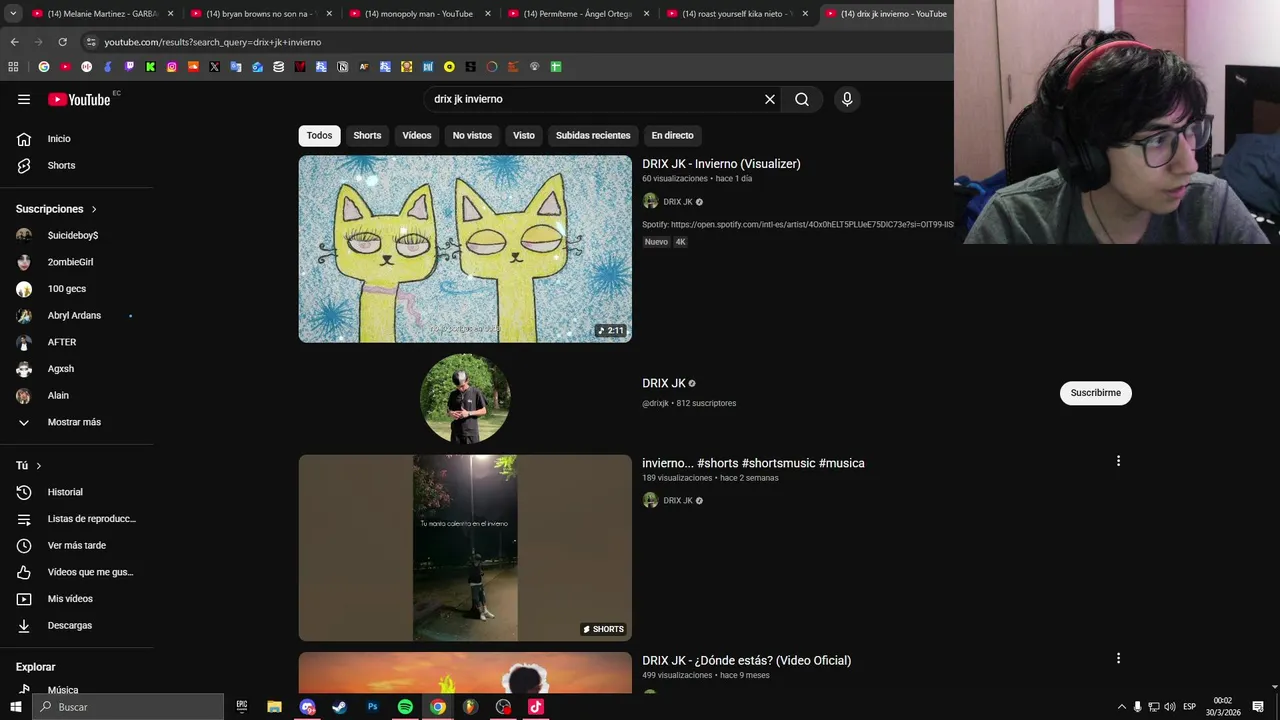Launch Spotify from the taskbar
Screen dimensions: 1280x720
point(405,707)
